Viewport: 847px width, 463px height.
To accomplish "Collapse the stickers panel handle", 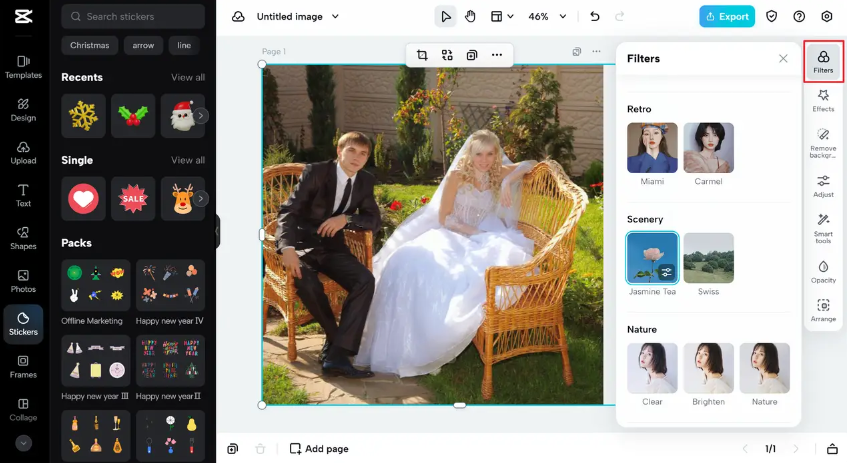I will 218,231.
